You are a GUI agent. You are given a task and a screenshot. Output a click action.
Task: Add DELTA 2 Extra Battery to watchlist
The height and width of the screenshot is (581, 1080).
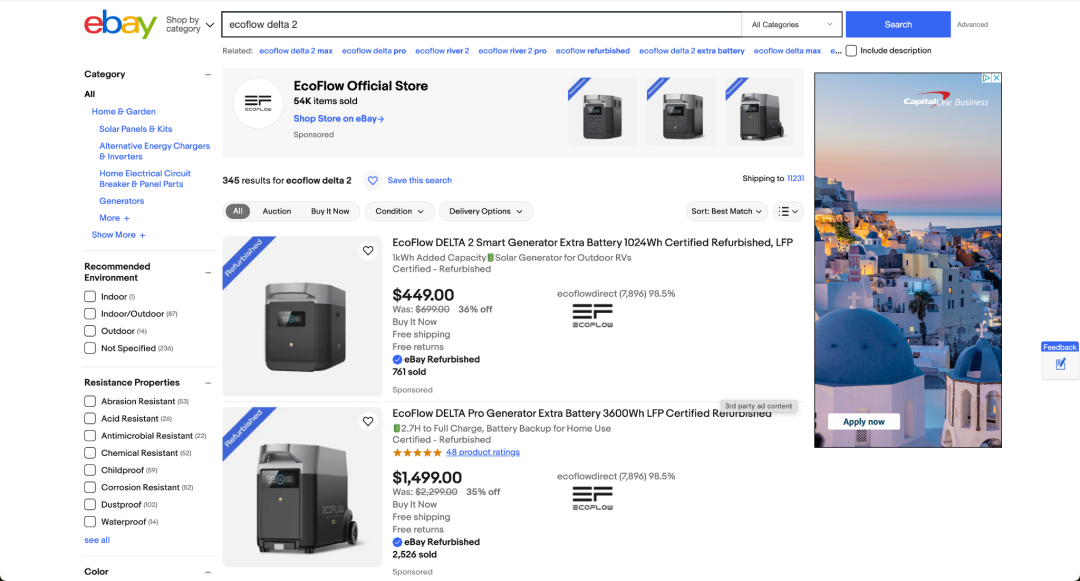(368, 251)
